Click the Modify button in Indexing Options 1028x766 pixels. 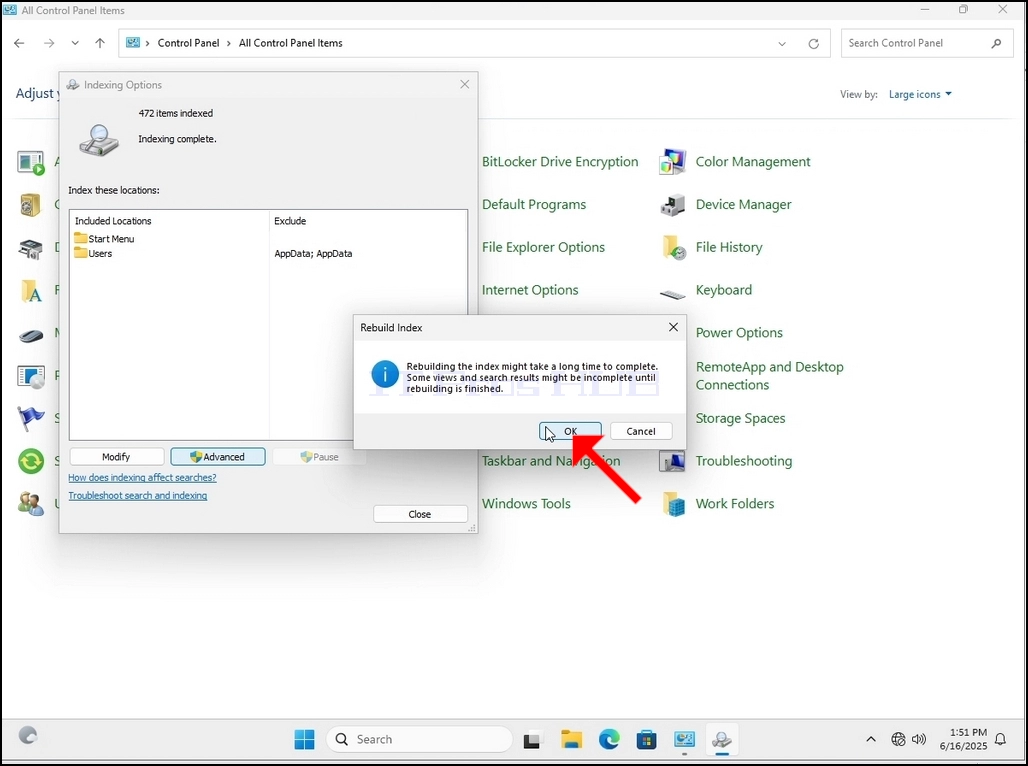point(116,456)
